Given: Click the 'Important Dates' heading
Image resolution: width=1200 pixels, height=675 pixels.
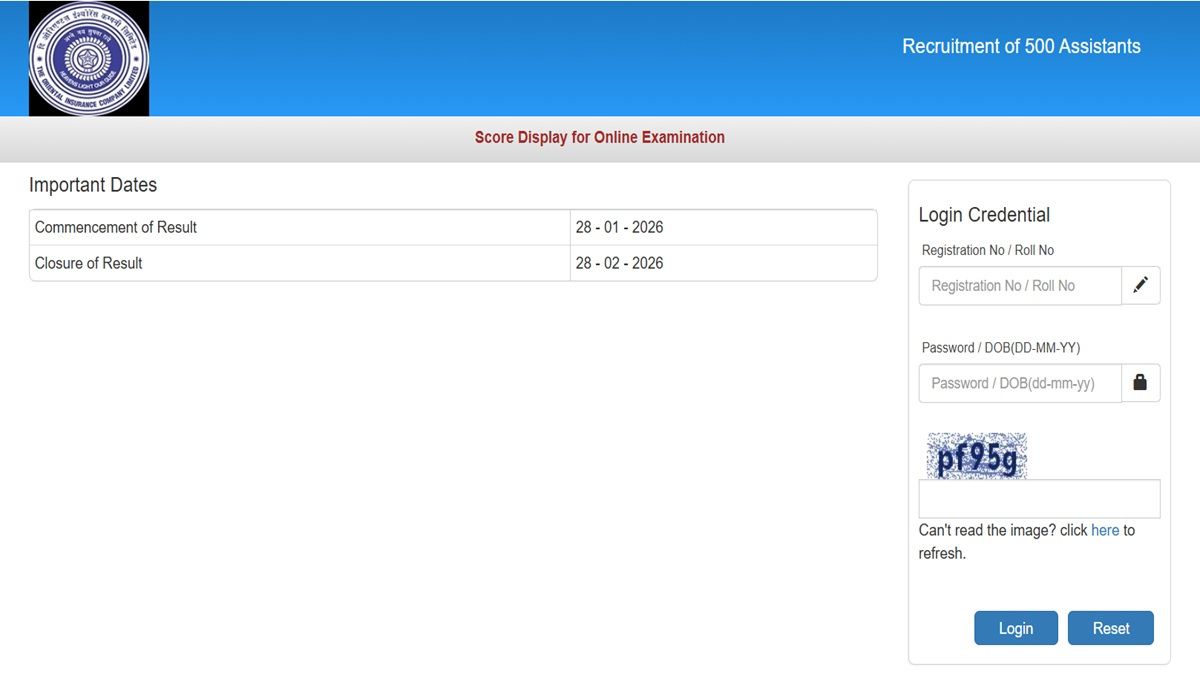Looking at the screenshot, I should (94, 185).
